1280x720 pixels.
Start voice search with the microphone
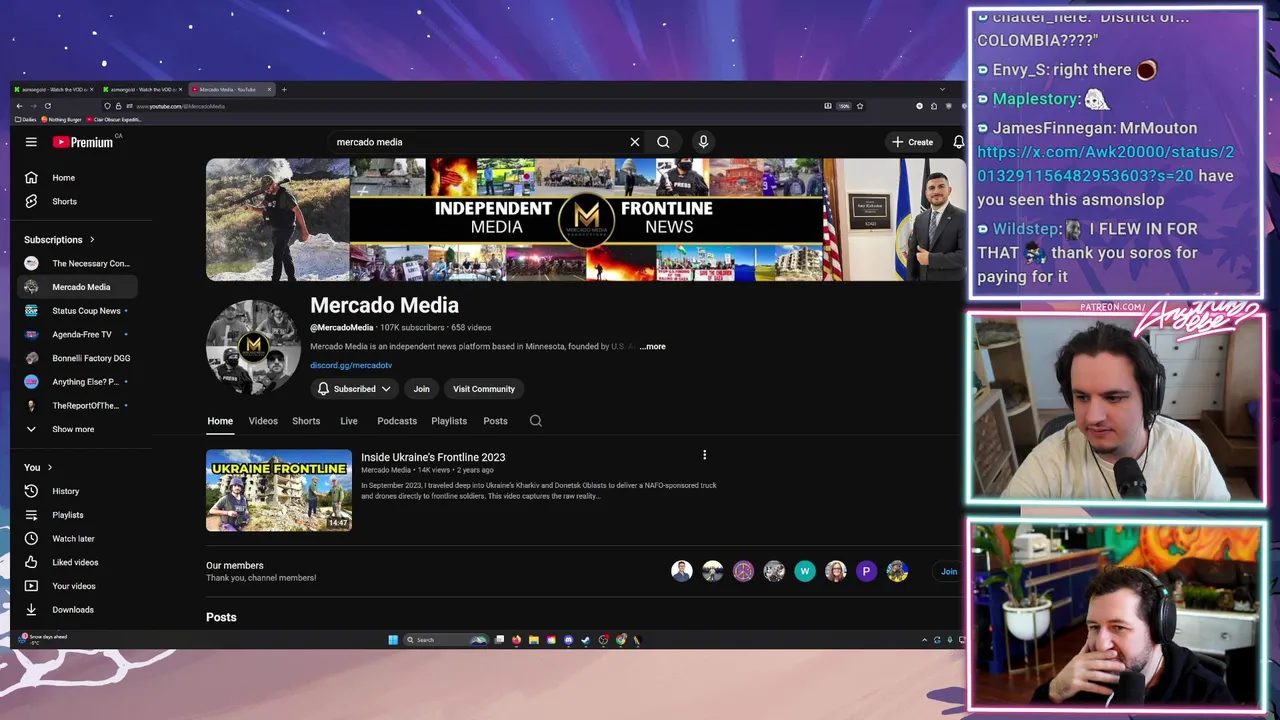pyautogui.click(x=703, y=142)
